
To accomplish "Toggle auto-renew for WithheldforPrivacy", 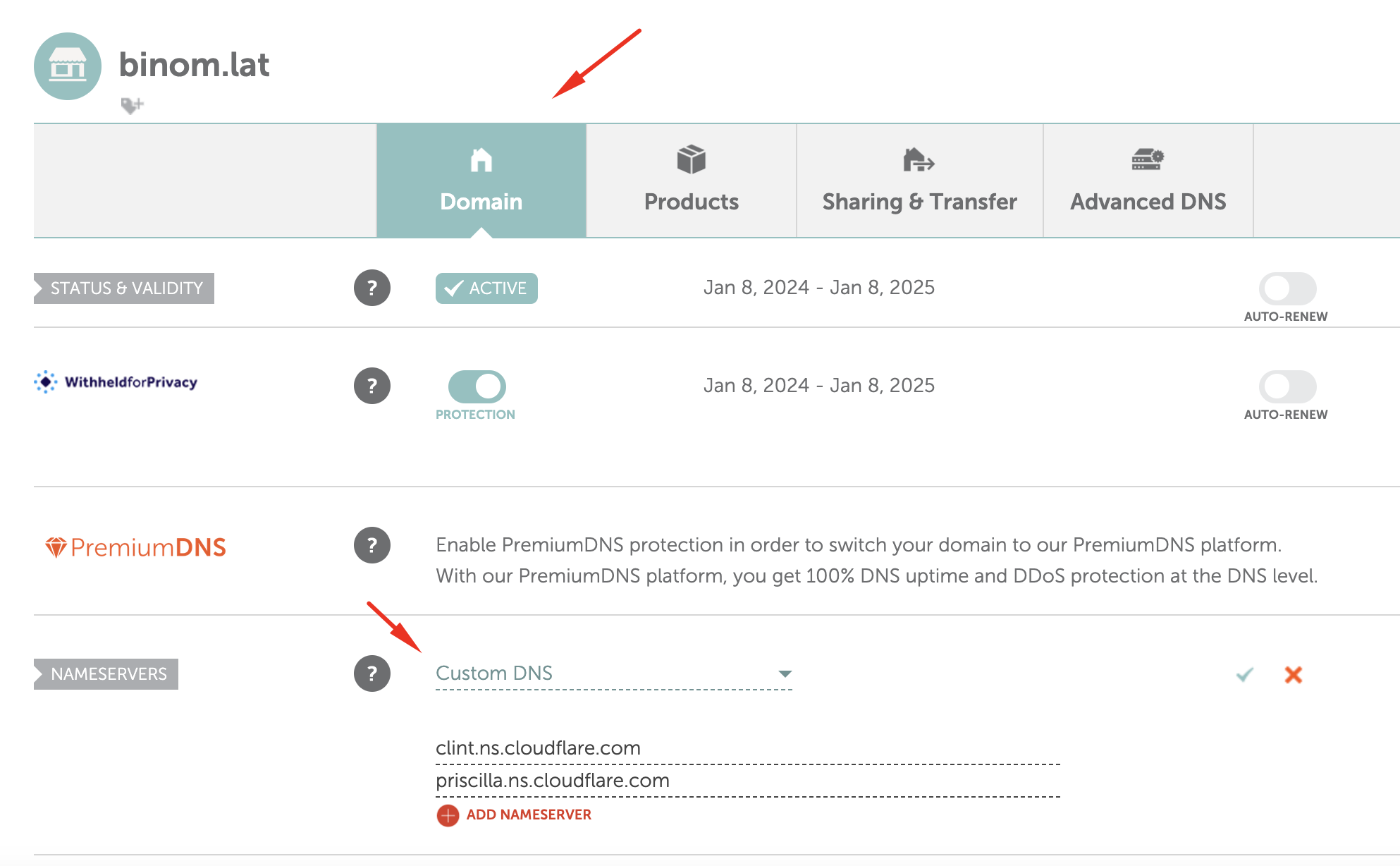I will coord(1287,386).
